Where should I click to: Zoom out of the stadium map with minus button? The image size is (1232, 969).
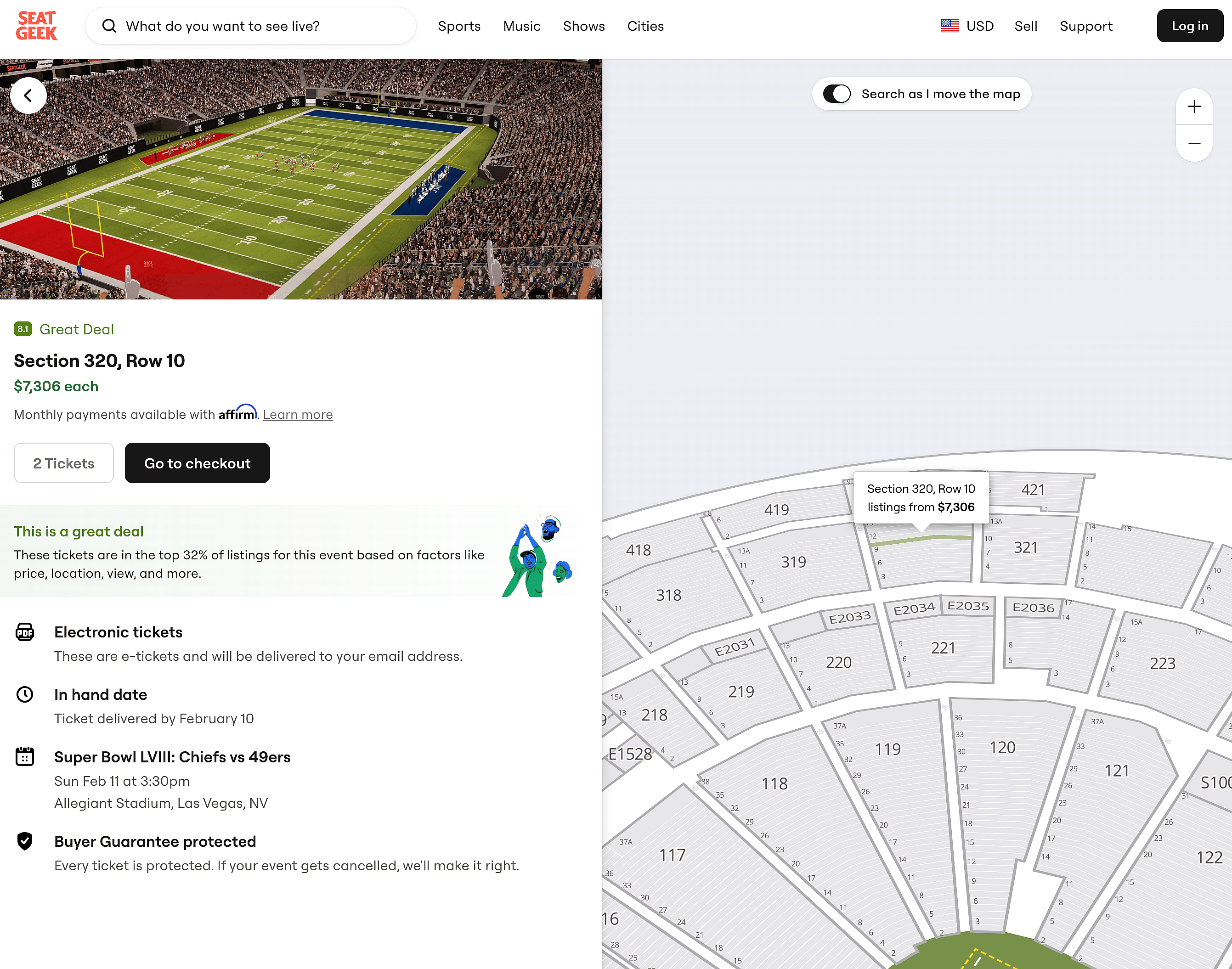coord(1194,143)
